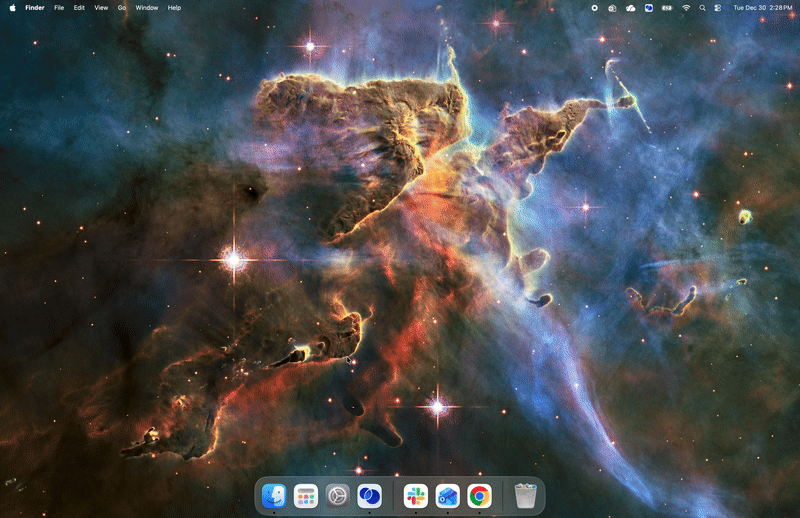Open the Trash in the Dock
Viewport: 800px width, 518px height.
tap(526, 496)
